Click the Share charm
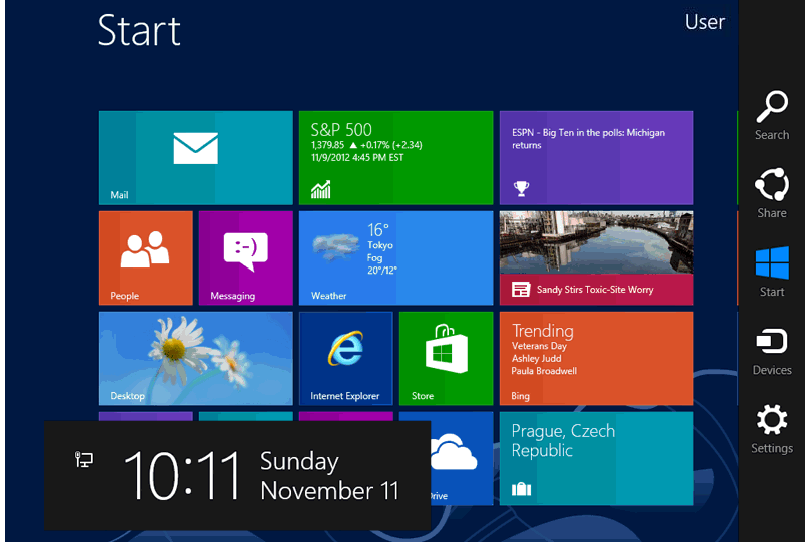Screen dimensions: 805x542 pyautogui.click(x=772, y=193)
